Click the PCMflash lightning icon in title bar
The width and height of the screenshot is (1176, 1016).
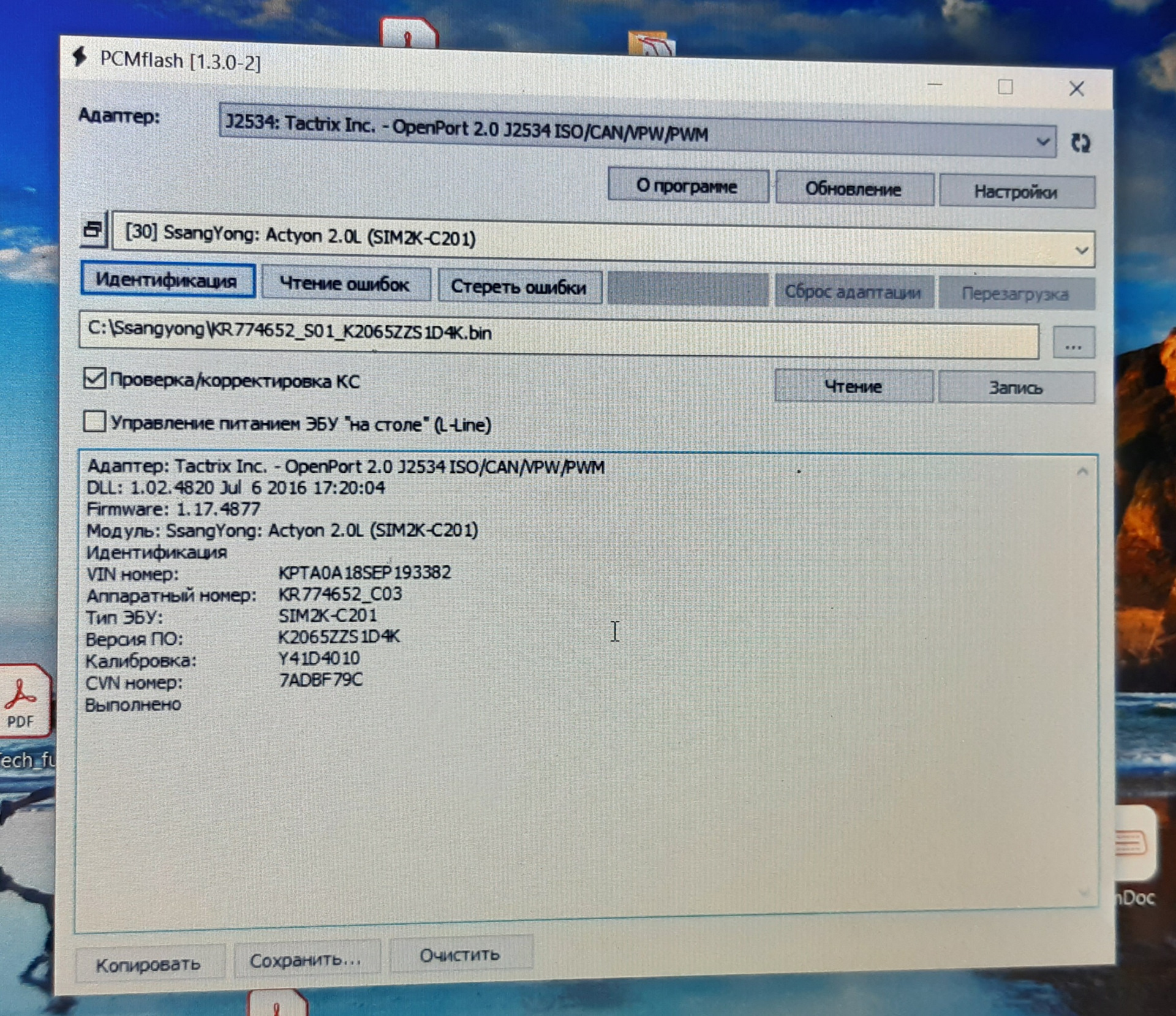point(80,59)
